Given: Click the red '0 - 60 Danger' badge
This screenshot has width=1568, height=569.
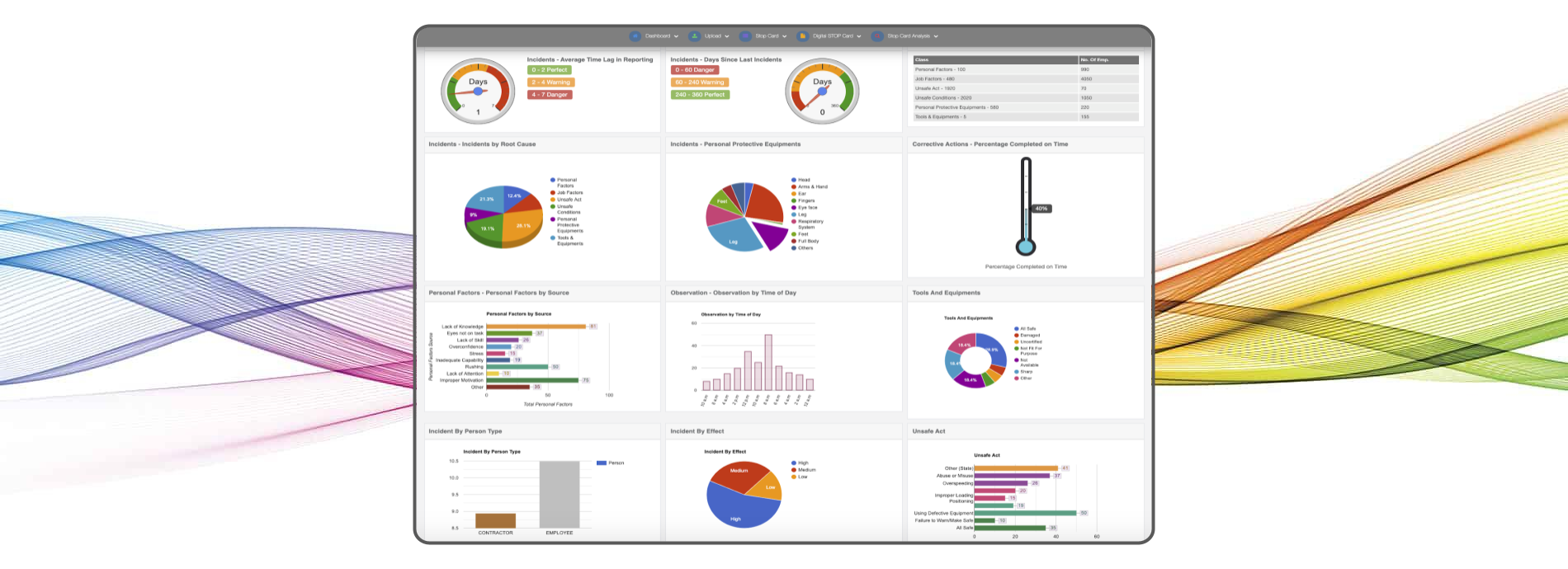Looking at the screenshot, I should click(x=694, y=70).
